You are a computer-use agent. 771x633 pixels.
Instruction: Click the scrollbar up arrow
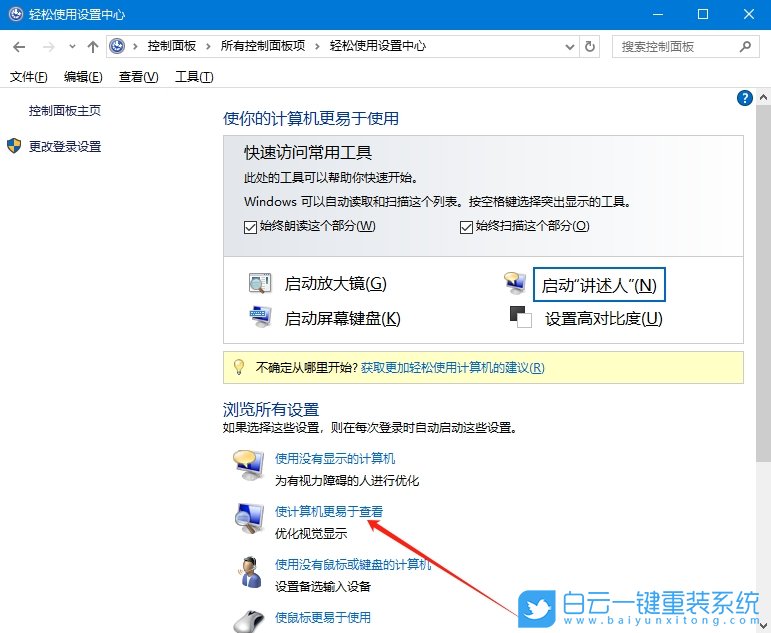763,97
